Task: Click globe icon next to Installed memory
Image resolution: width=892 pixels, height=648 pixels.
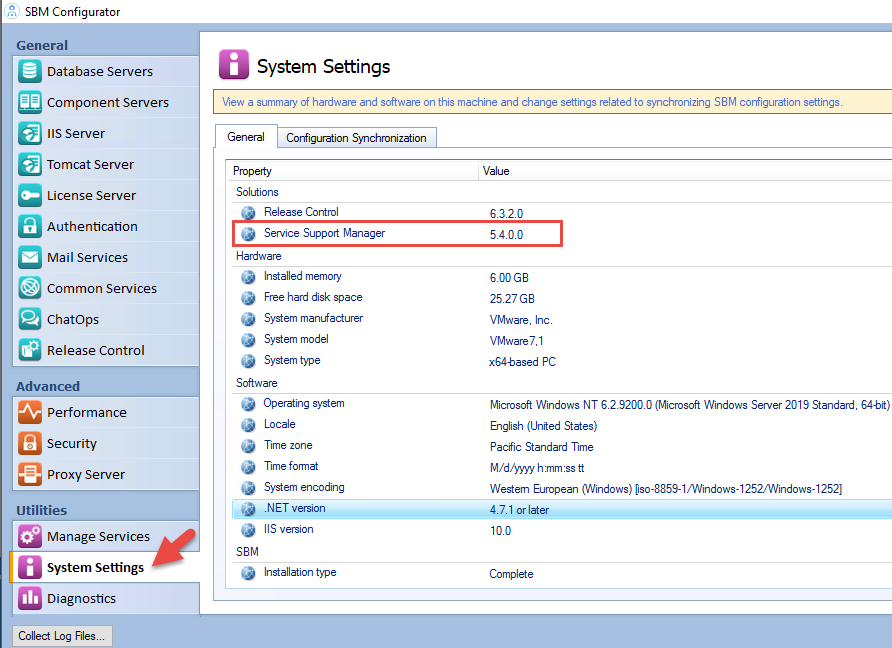Action: [248, 277]
